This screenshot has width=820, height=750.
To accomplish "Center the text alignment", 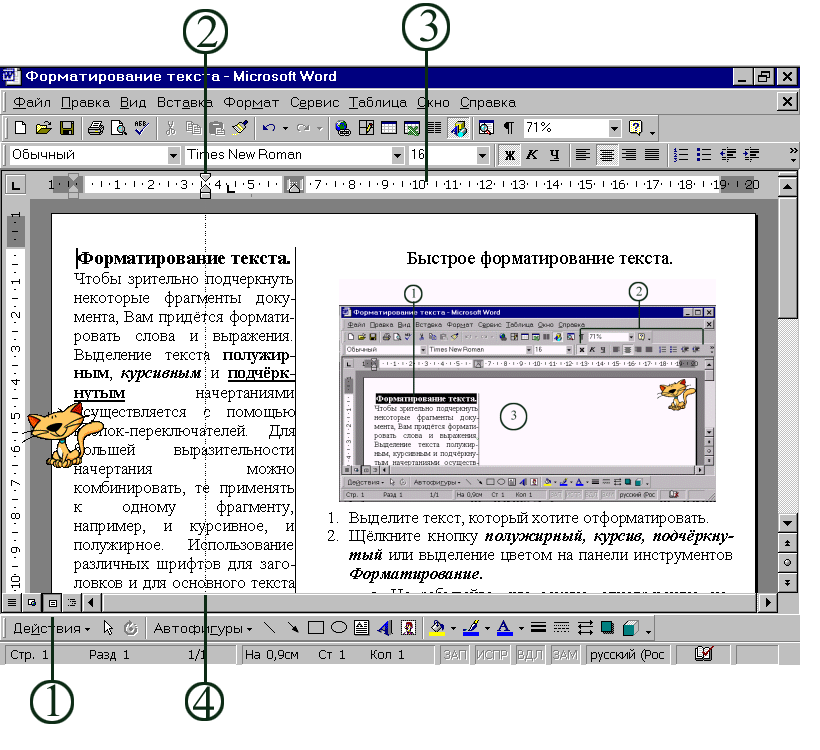I will (x=607, y=155).
